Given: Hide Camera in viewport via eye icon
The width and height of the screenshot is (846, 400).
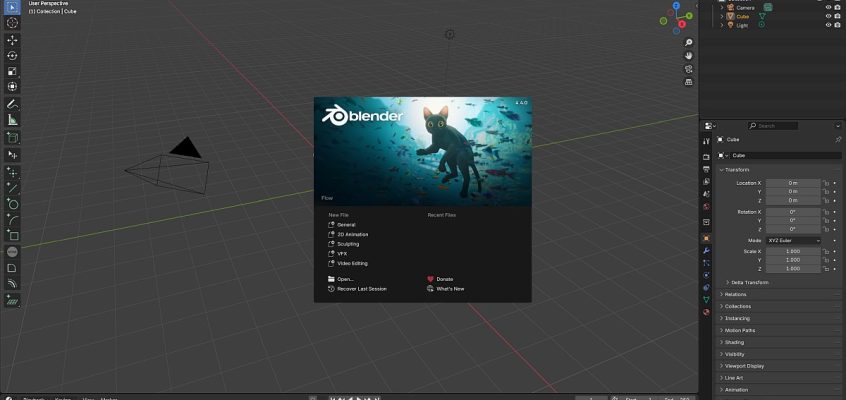Looking at the screenshot, I should [x=828, y=8].
